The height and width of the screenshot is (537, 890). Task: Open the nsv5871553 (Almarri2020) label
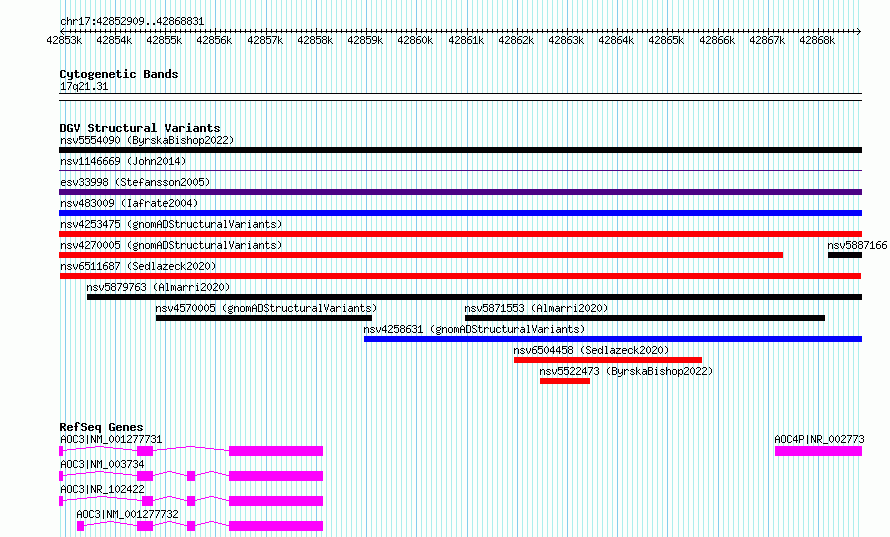536,308
